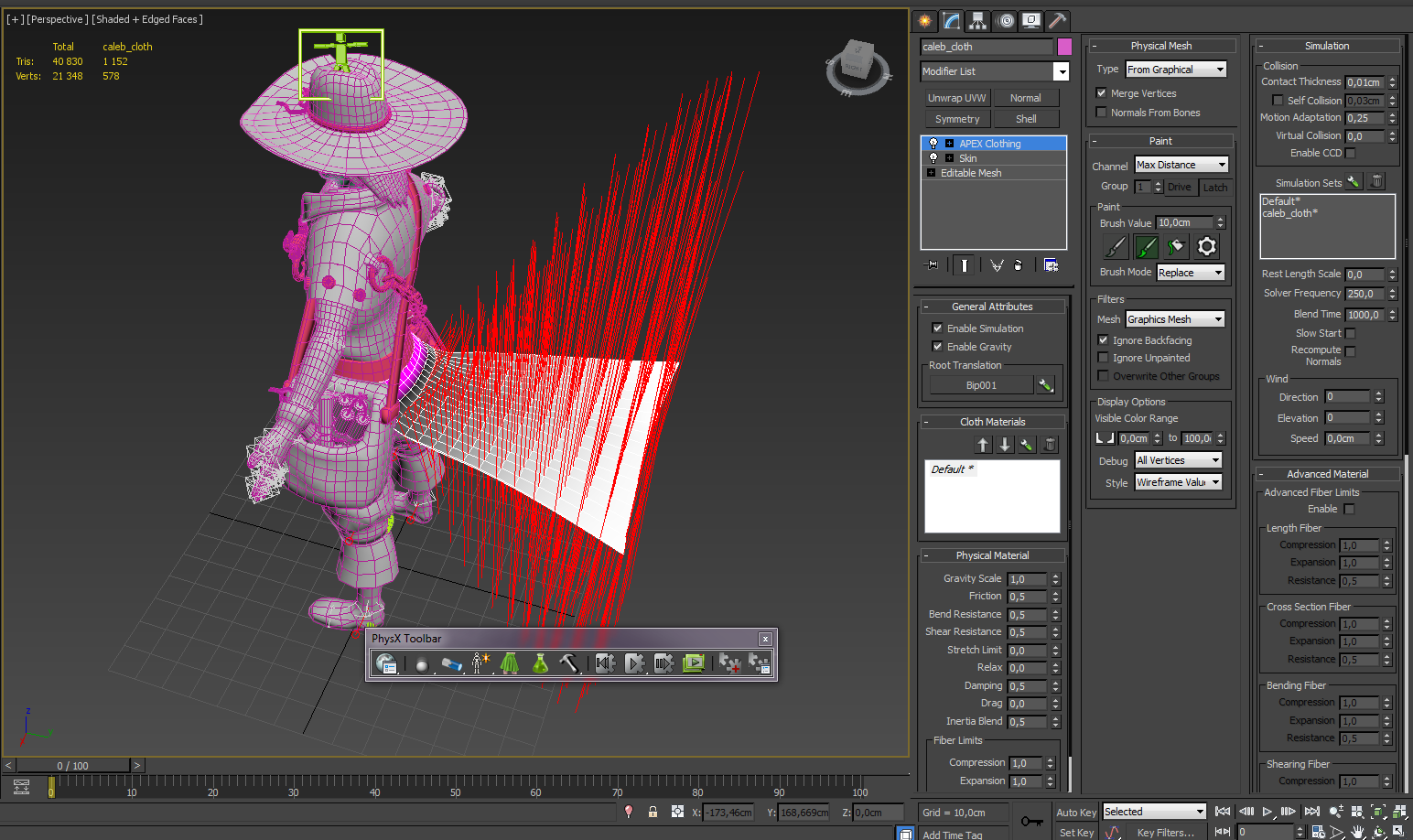The image size is (1413, 840).
Task: Click the pink object color swatch
Action: [1064, 47]
